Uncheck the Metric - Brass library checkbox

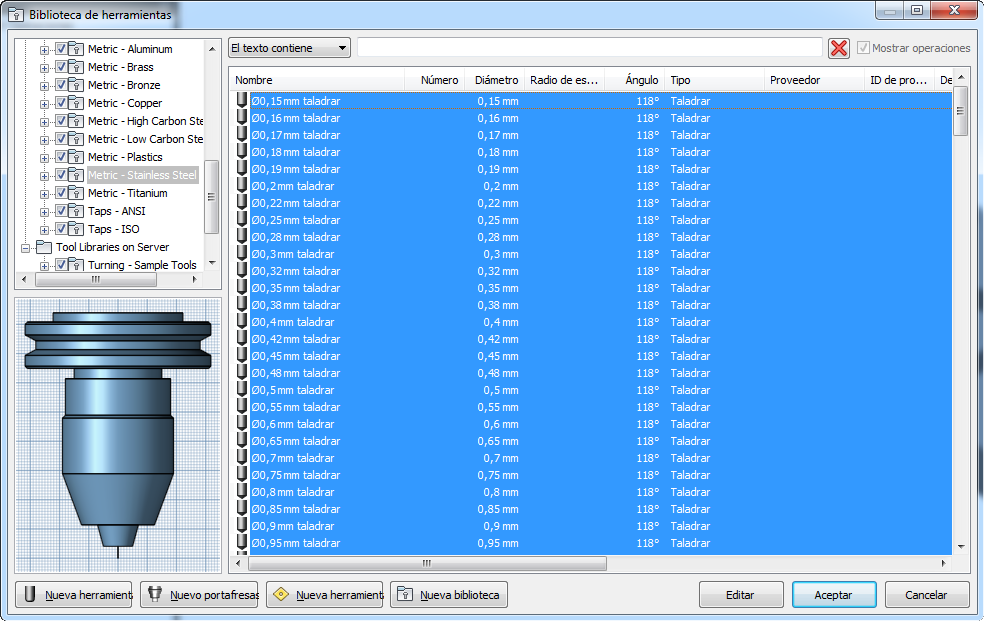click(x=62, y=66)
